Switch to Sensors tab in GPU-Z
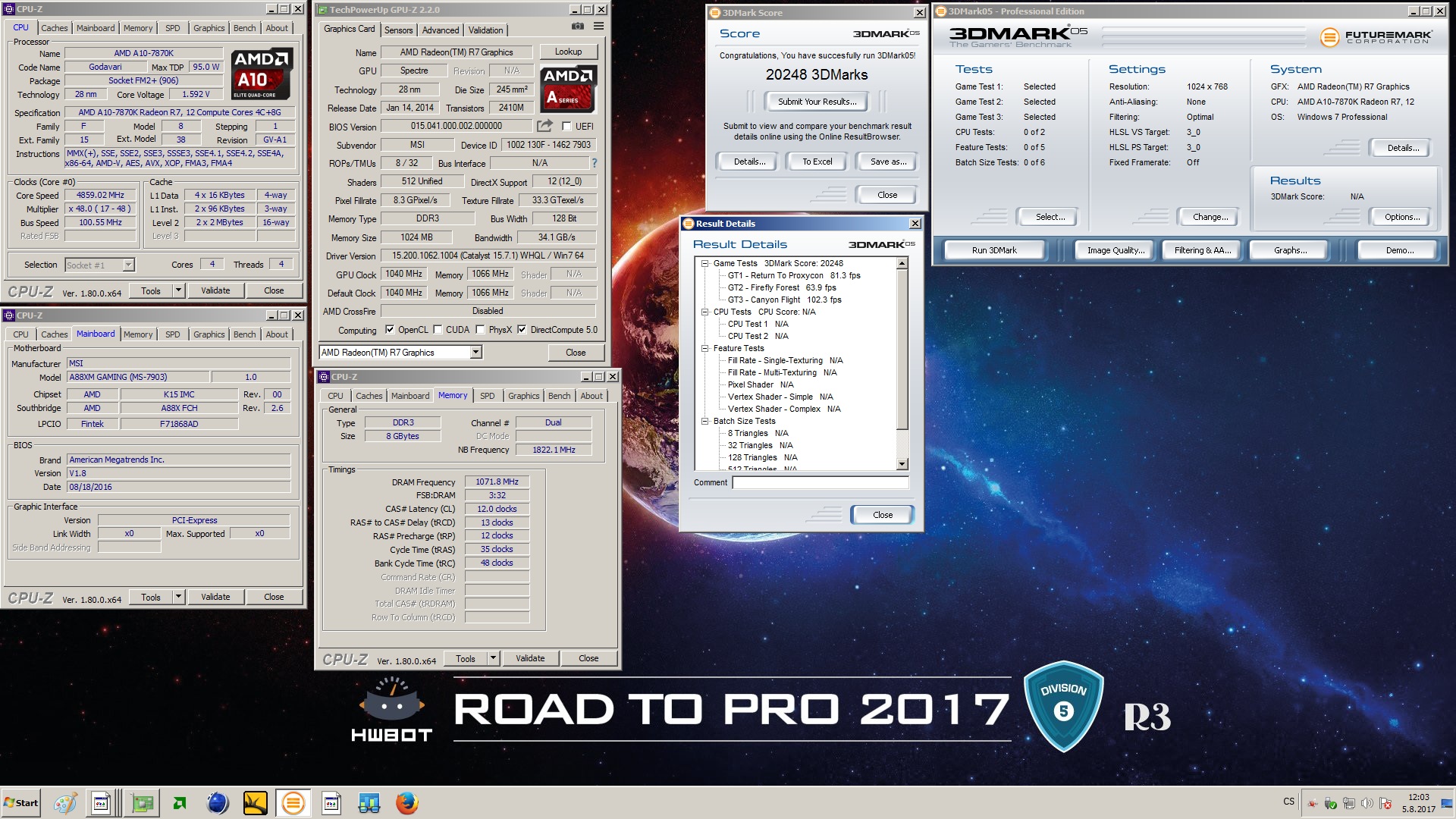 point(398,30)
